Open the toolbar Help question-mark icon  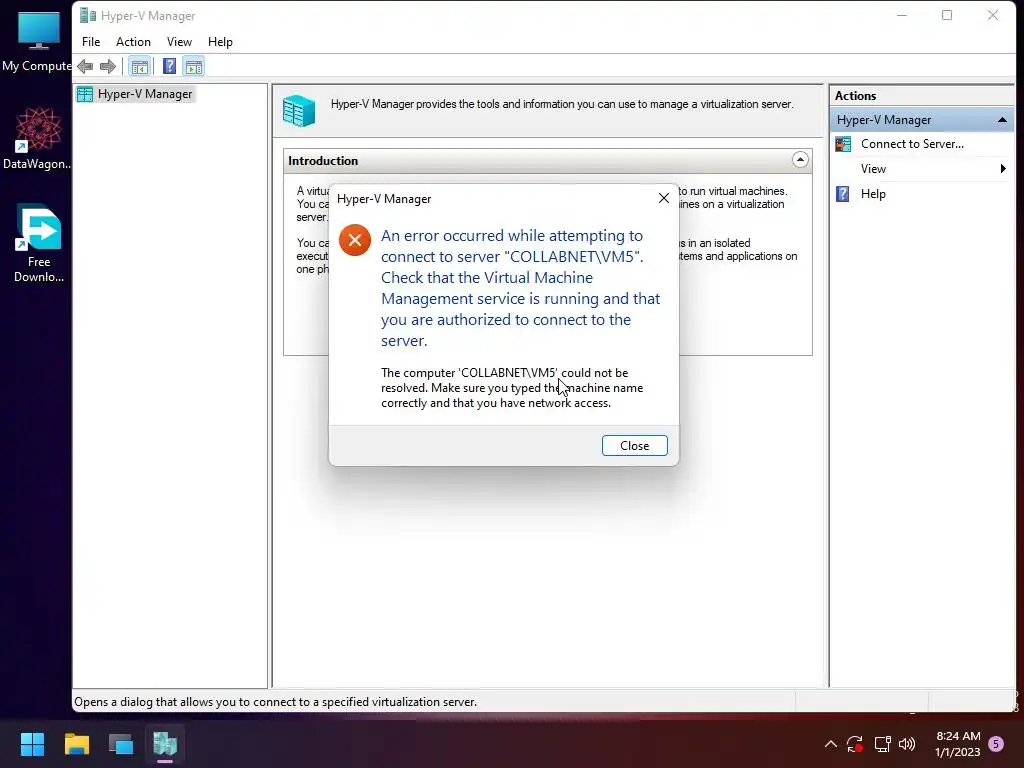[169, 66]
